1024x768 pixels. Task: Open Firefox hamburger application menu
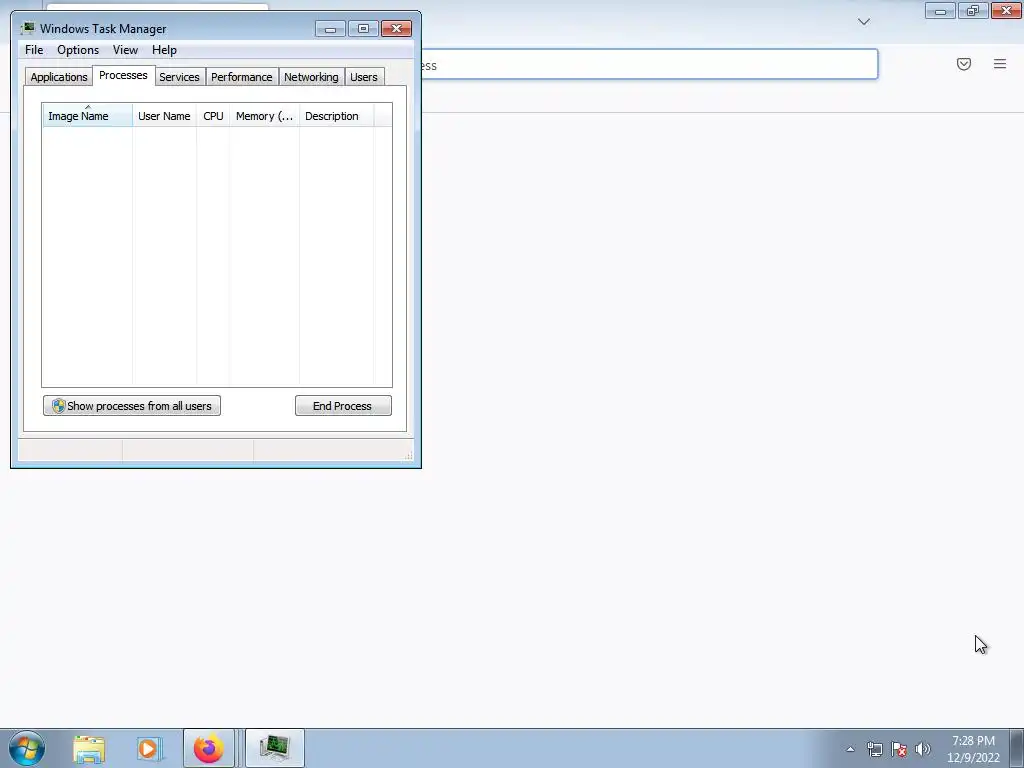(x=1000, y=64)
